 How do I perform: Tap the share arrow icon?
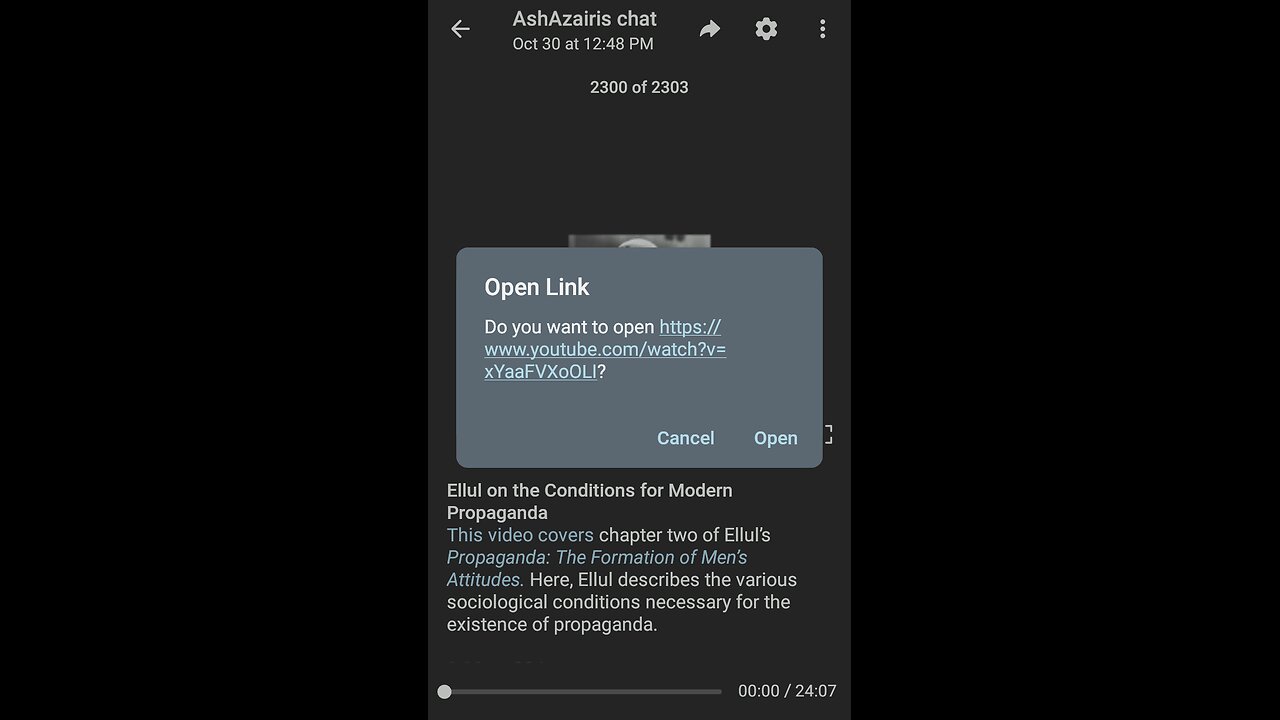[710, 29]
